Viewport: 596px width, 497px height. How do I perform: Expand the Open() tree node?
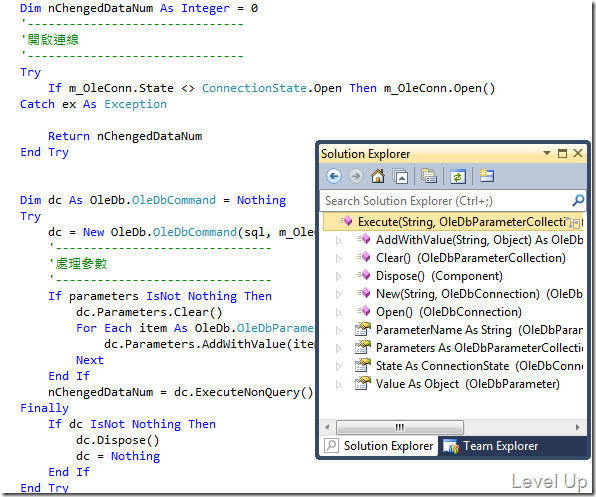[338, 312]
